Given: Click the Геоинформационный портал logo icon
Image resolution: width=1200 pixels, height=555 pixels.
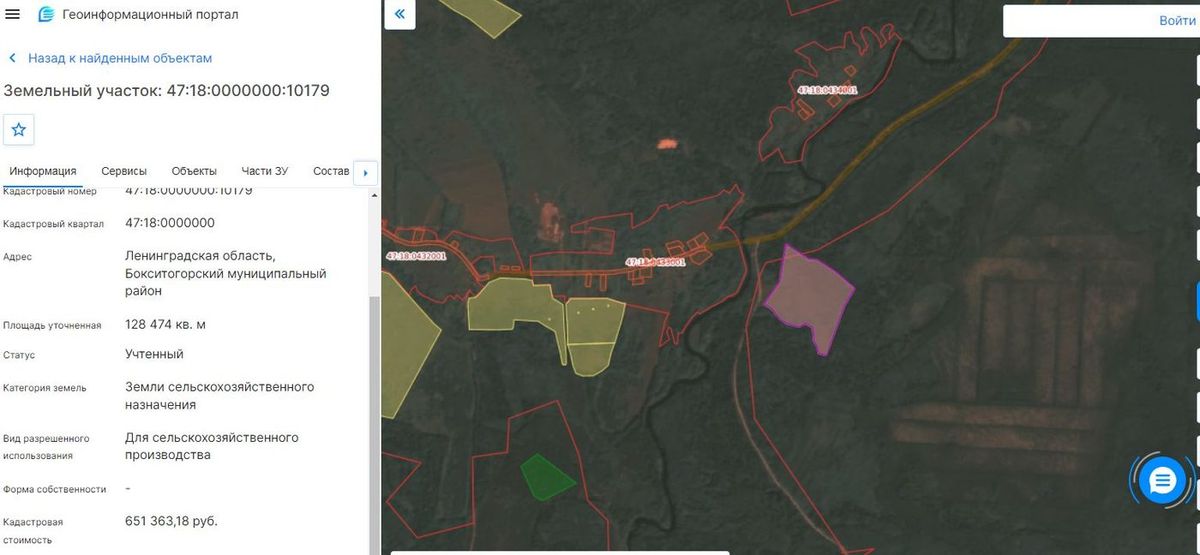Looking at the screenshot, I should [46, 15].
